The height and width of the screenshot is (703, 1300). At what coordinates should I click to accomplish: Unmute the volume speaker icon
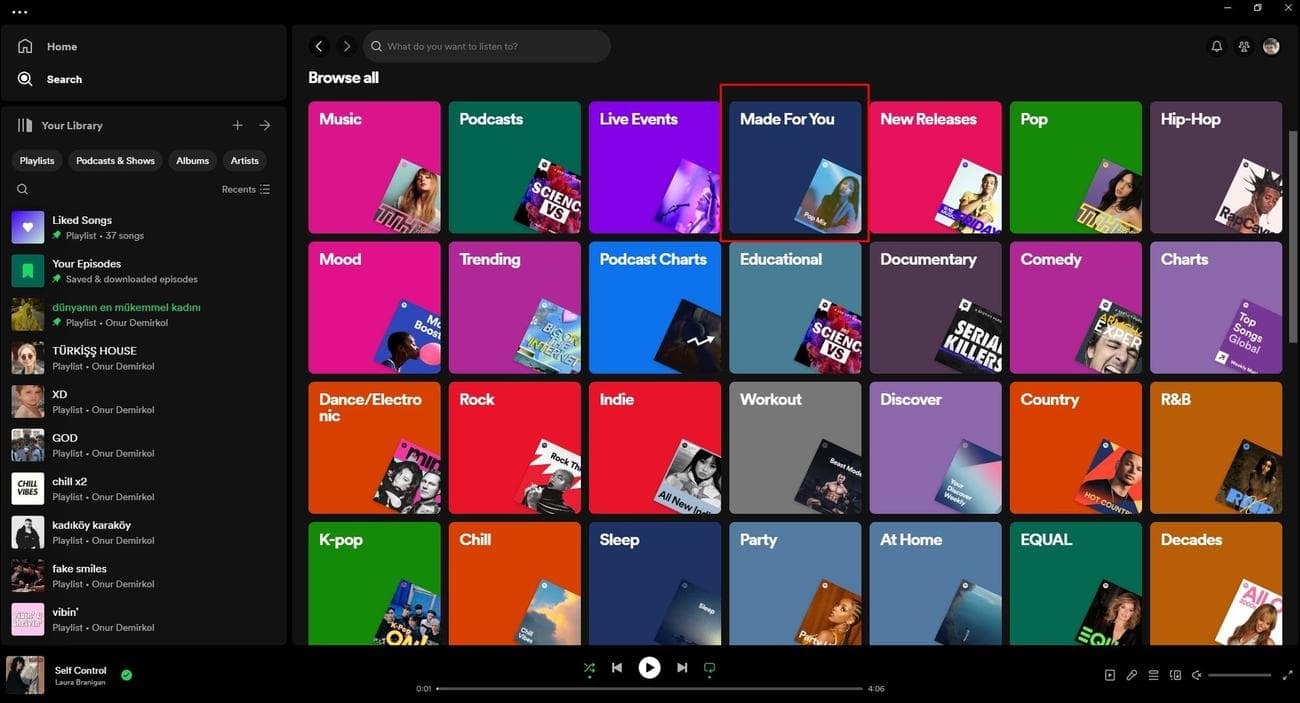point(1196,674)
